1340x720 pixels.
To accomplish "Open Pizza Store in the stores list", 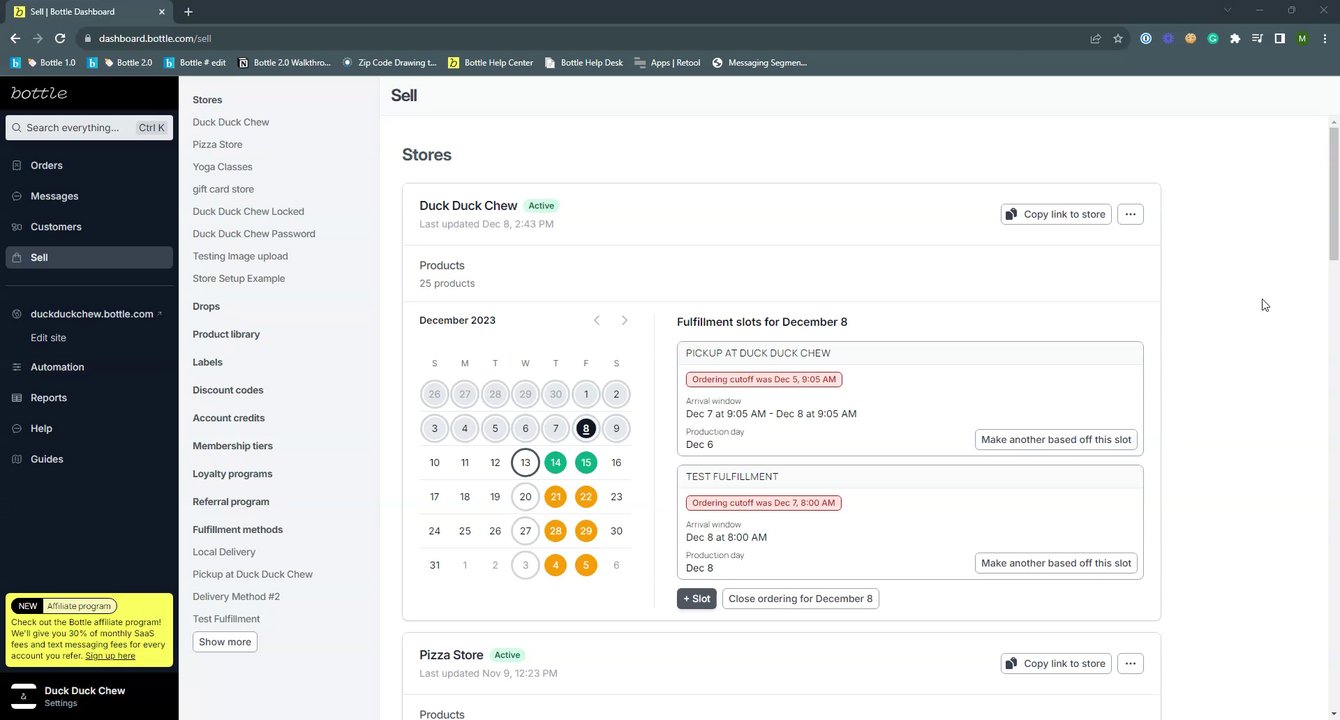I will click(217, 144).
